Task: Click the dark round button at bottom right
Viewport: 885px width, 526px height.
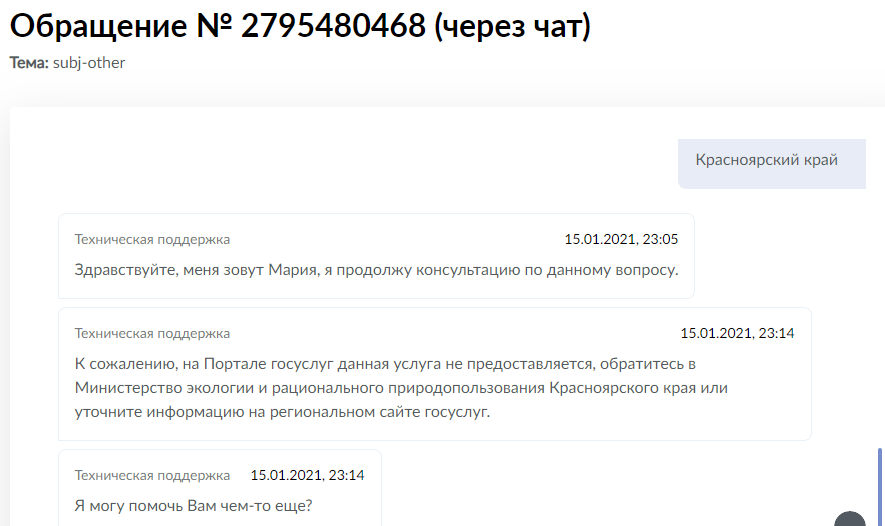Action: [x=850, y=518]
